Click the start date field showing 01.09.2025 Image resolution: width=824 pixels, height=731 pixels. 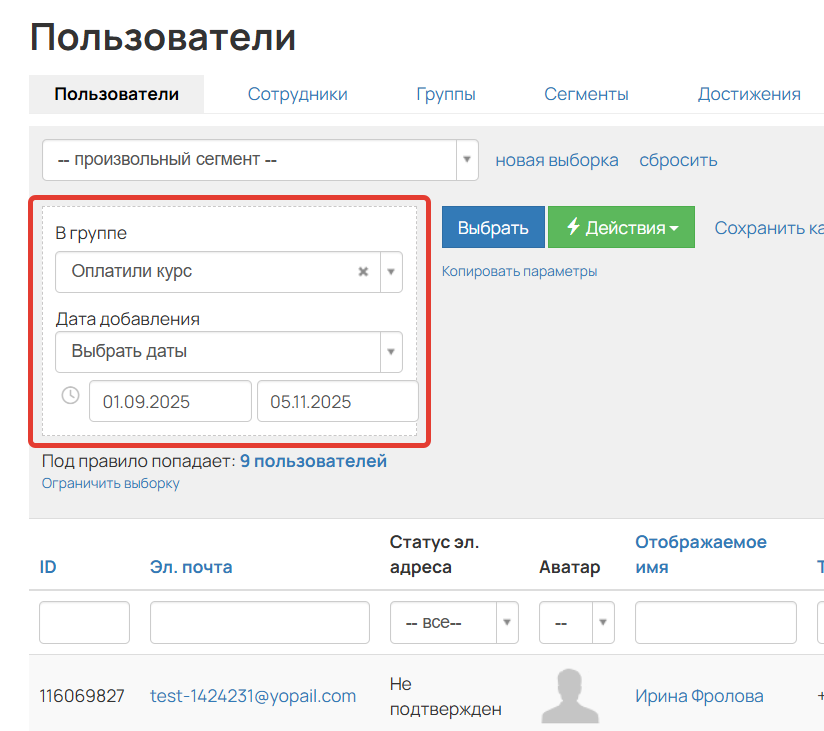(x=170, y=400)
